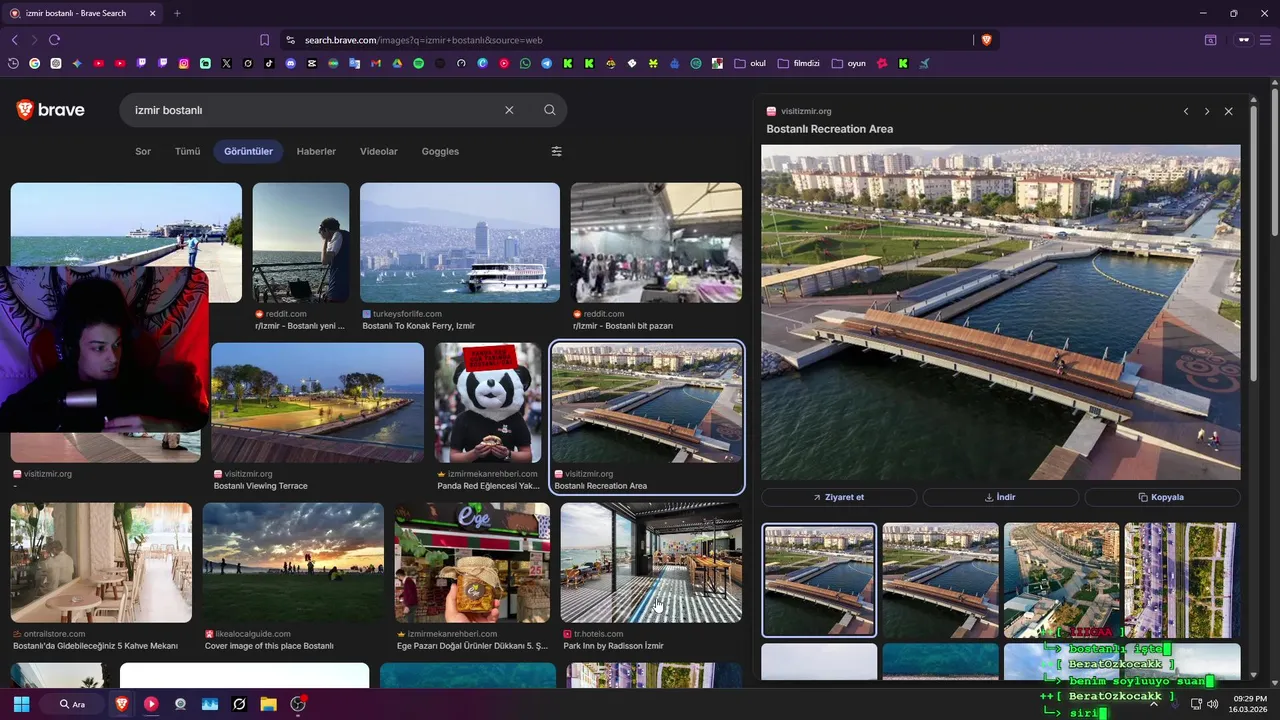Open Ege Pazarı Doğal Ürünler image
Viewport: 1280px width, 720px height.
[472, 562]
